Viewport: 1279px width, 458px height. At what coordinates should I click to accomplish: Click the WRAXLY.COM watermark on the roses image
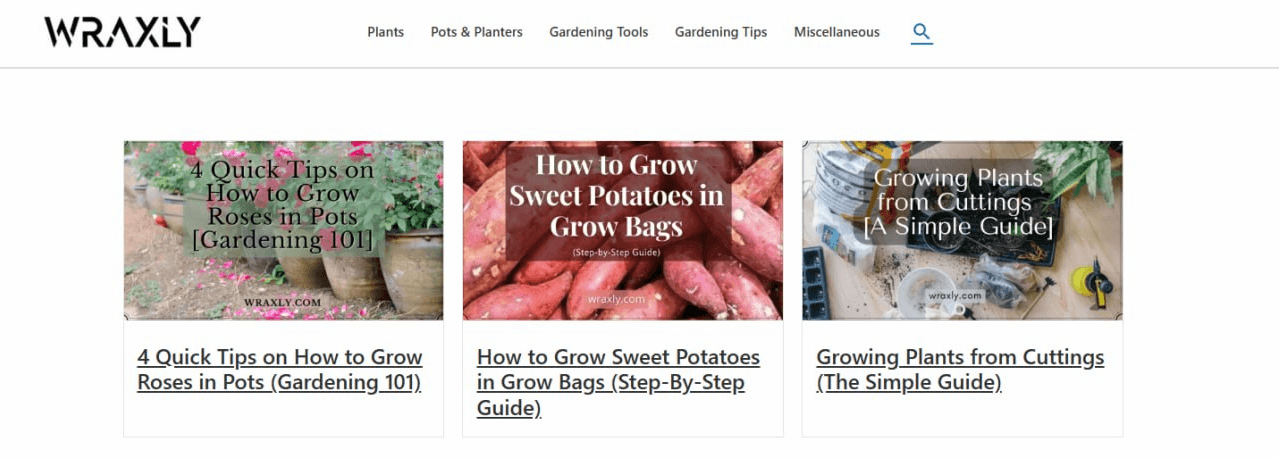pyautogui.click(x=282, y=300)
